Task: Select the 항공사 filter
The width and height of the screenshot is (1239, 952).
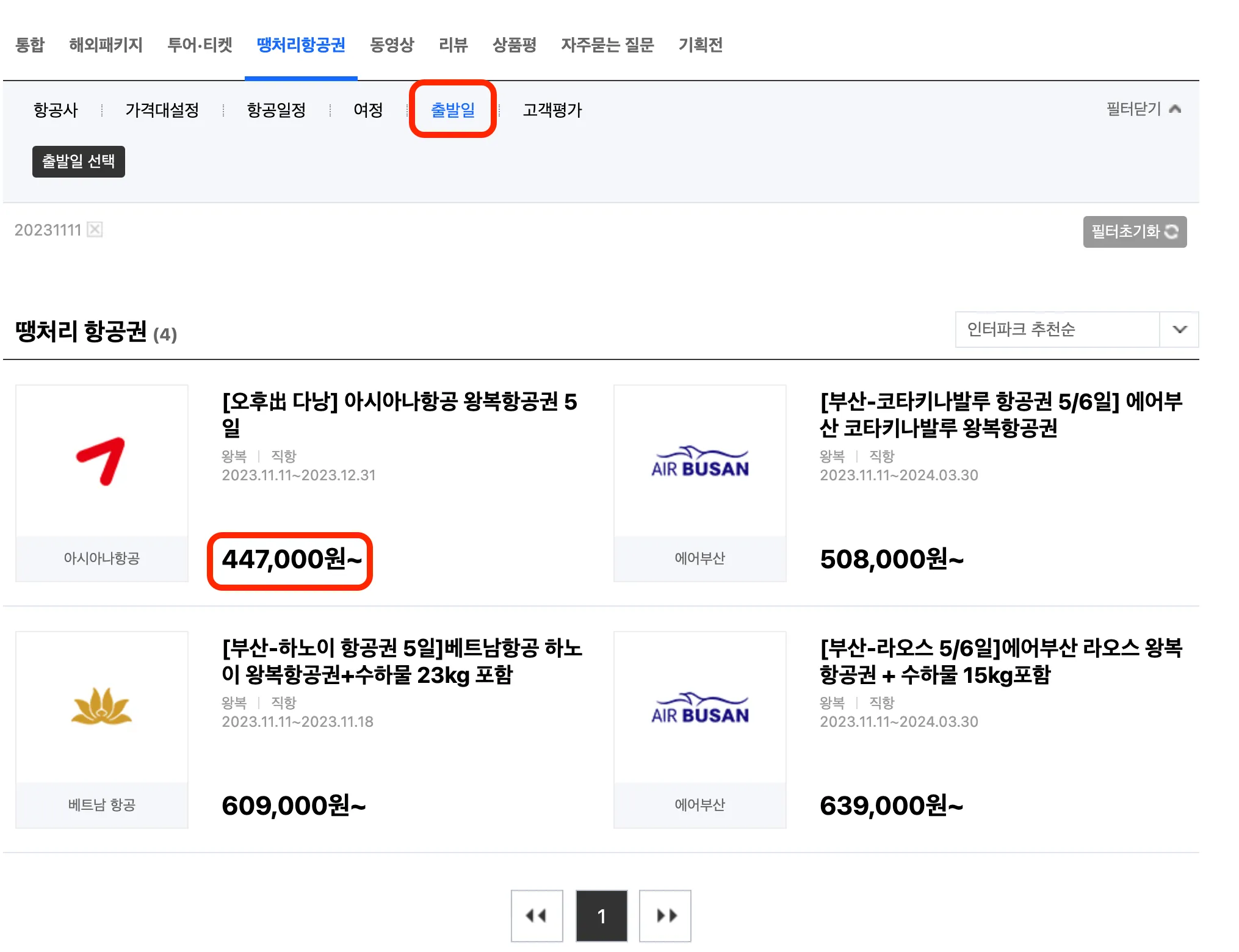Action: point(56,110)
